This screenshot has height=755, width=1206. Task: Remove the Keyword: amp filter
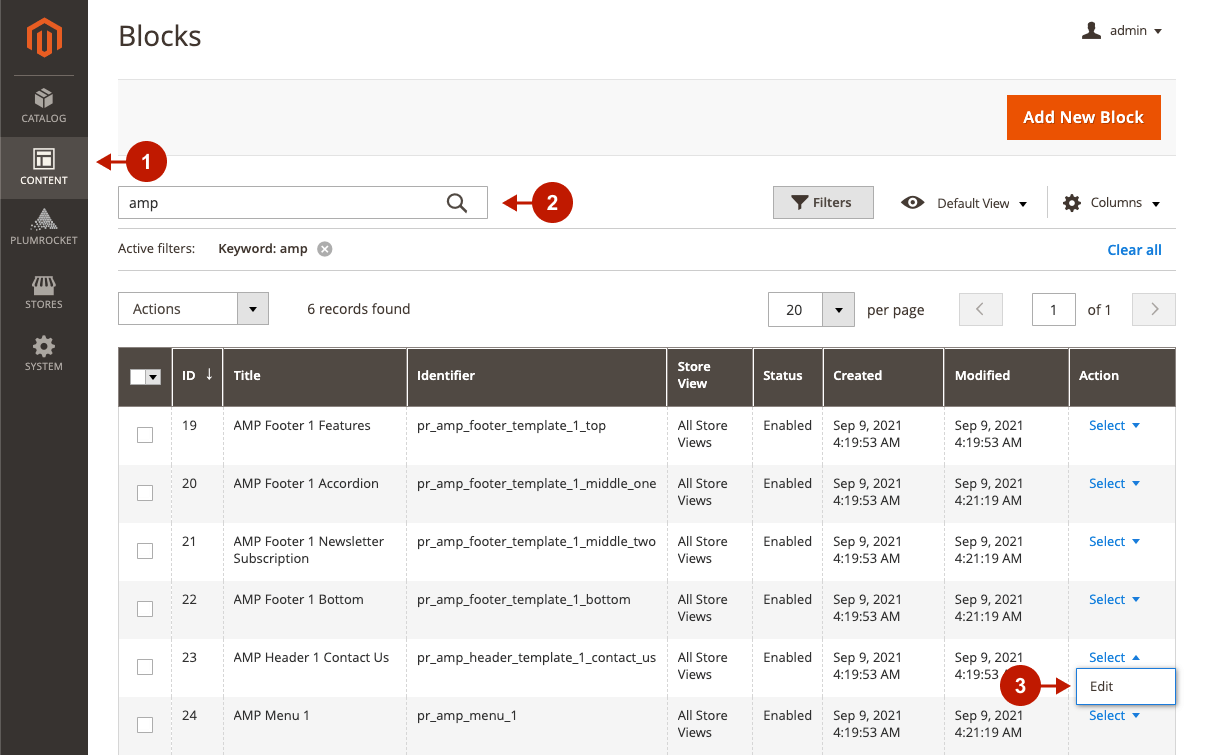click(x=324, y=249)
